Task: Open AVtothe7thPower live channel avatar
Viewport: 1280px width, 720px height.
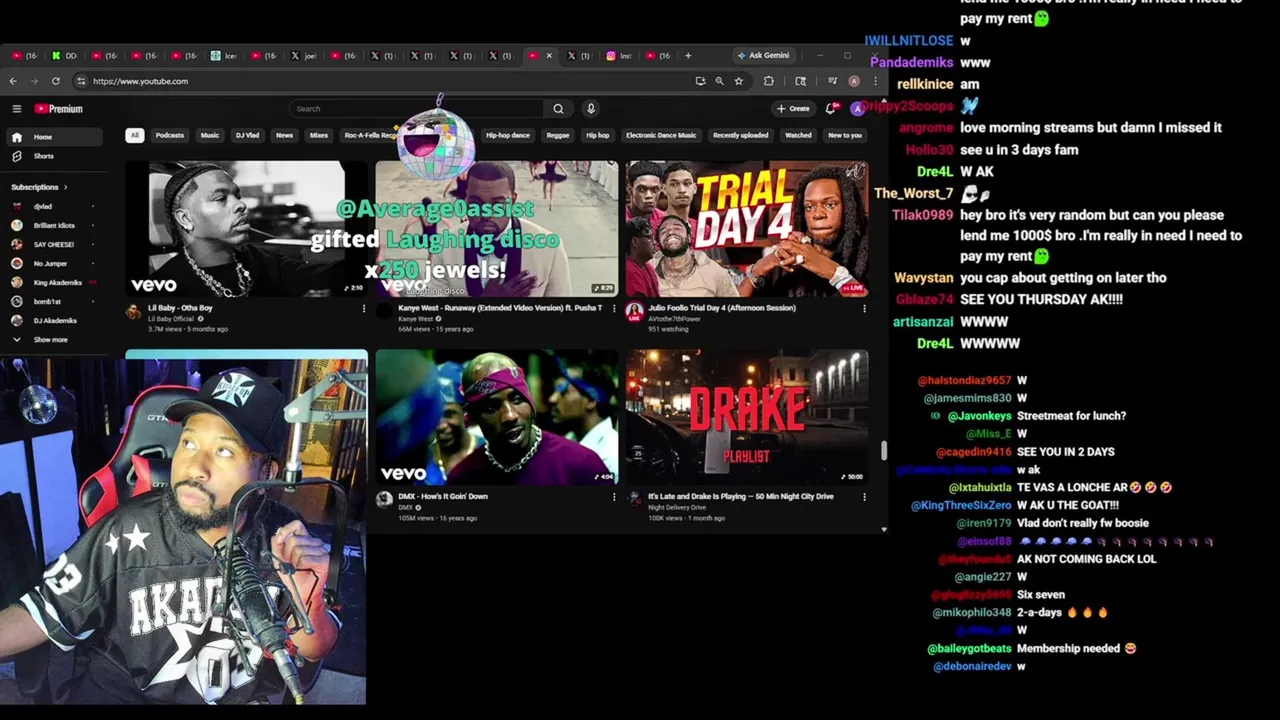Action: (634, 312)
